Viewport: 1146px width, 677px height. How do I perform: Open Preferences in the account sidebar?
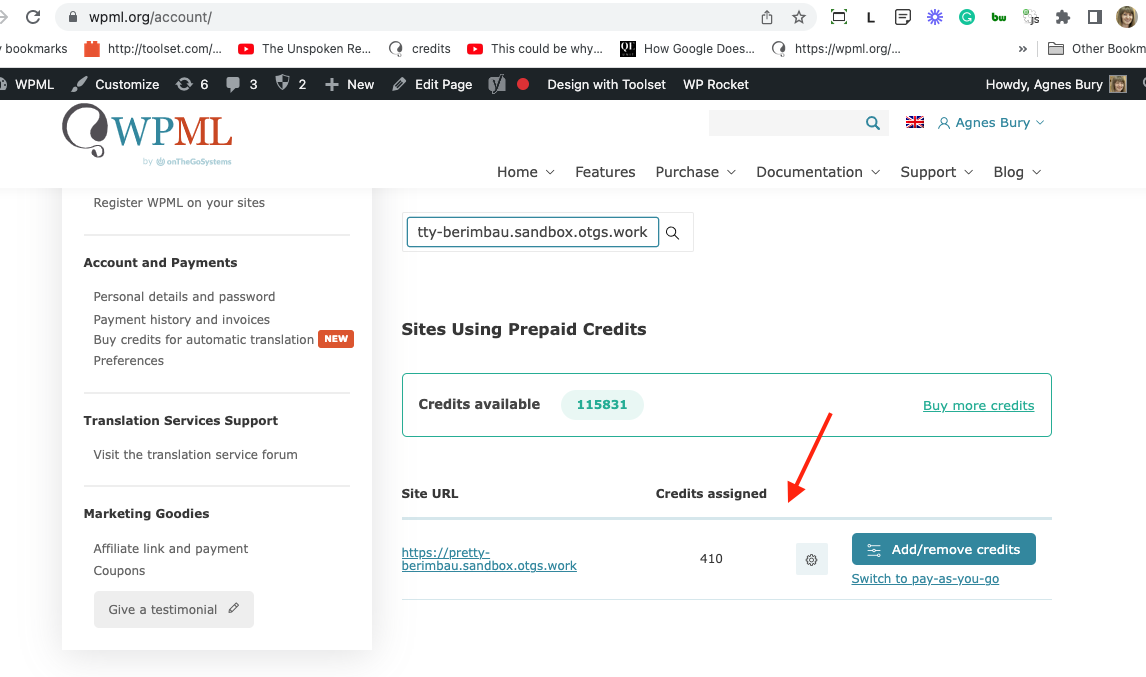(x=129, y=360)
